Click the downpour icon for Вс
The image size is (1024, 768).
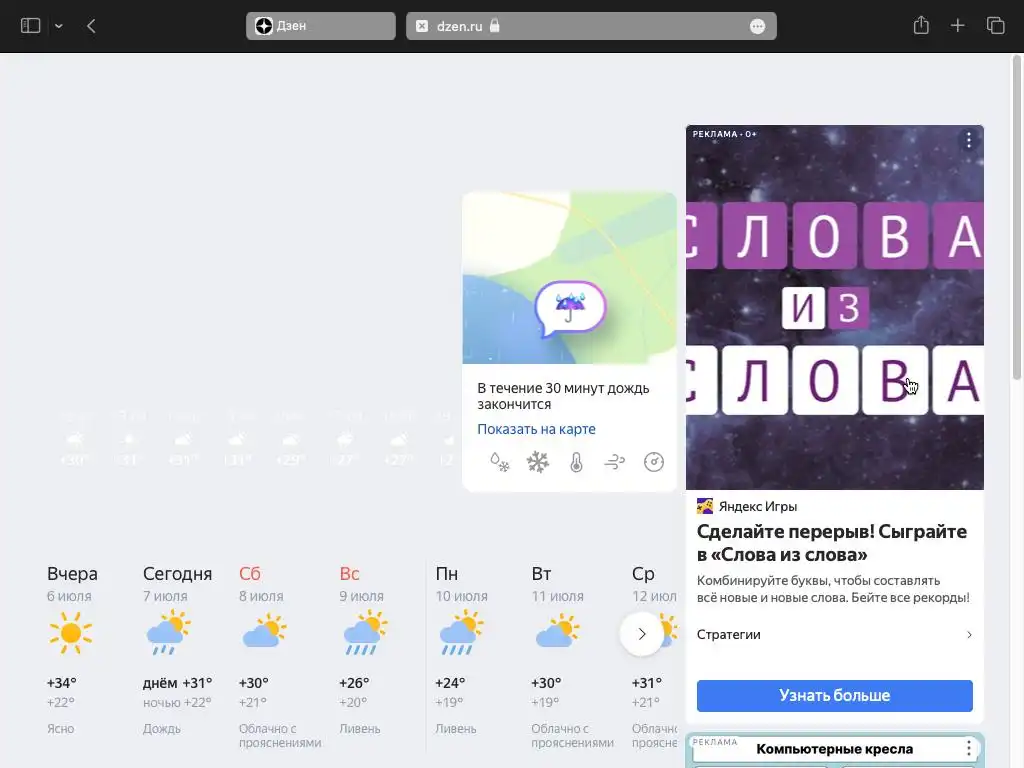click(x=365, y=632)
